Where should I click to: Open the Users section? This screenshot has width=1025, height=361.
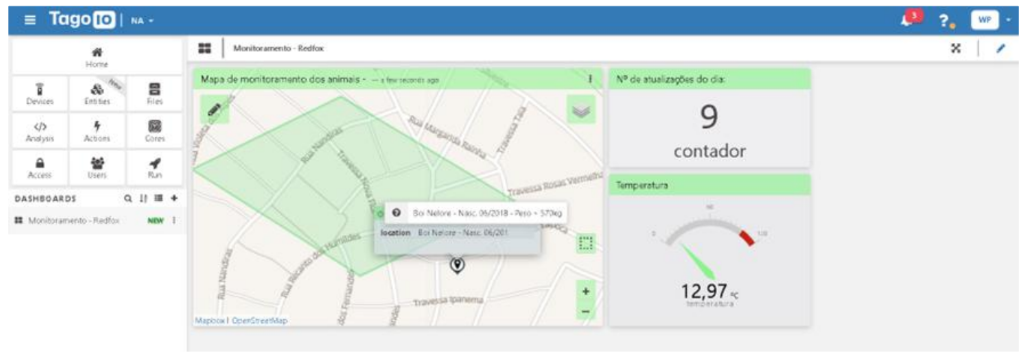click(x=97, y=168)
